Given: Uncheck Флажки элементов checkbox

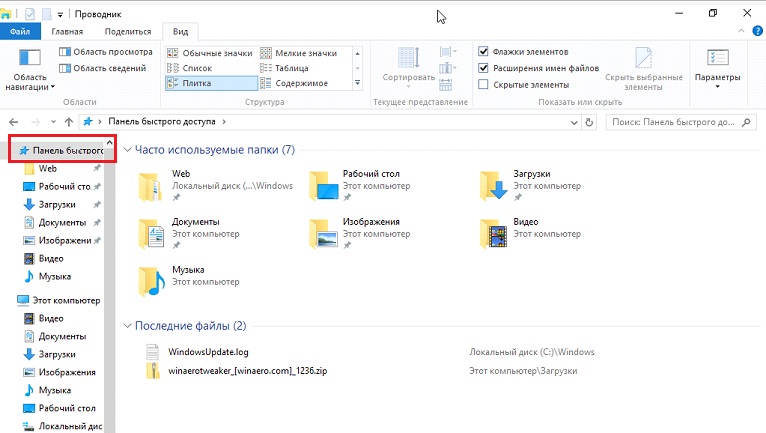Looking at the screenshot, I should (483, 51).
